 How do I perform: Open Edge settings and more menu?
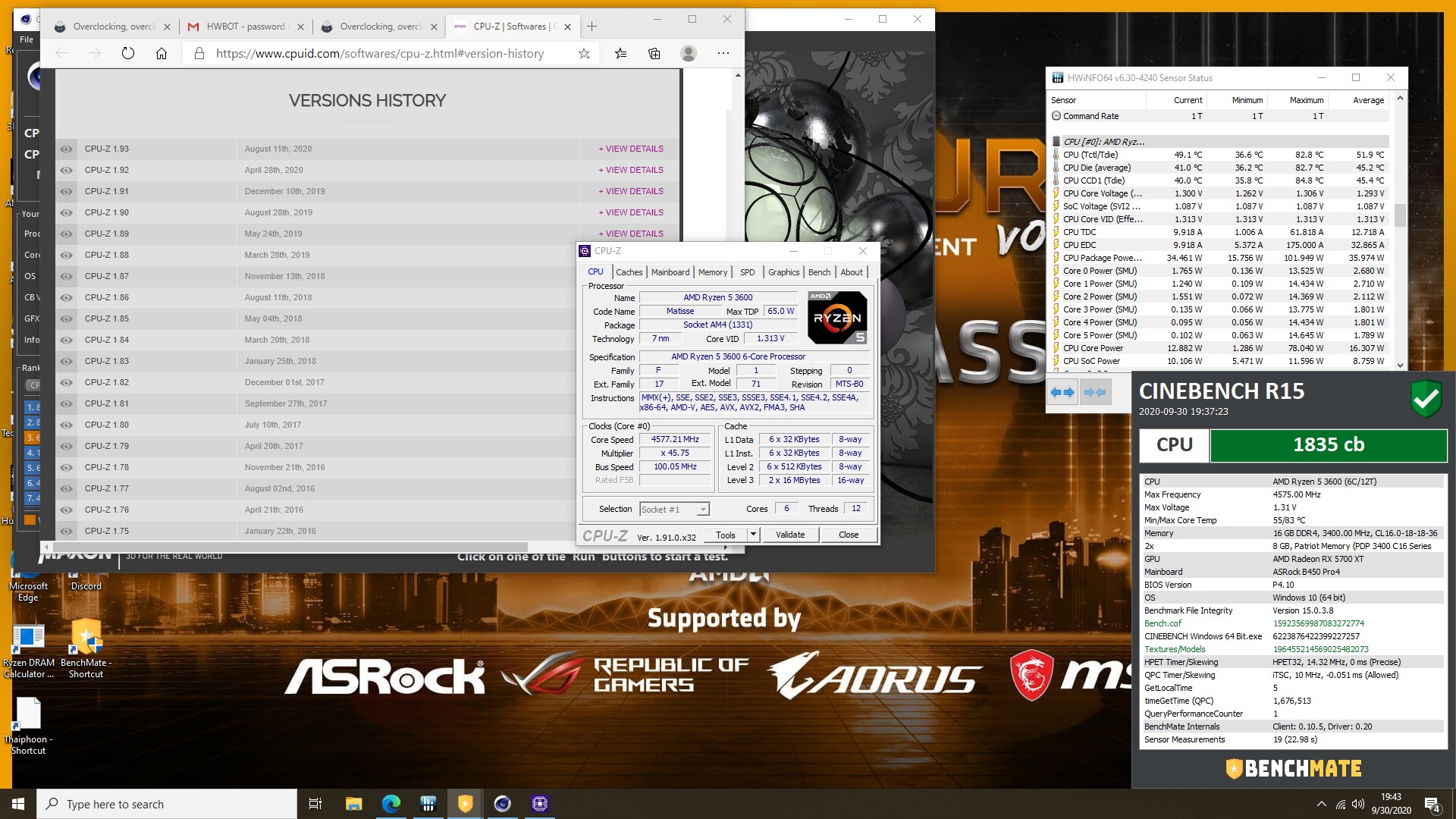pyautogui.click(x=723, y=53)
